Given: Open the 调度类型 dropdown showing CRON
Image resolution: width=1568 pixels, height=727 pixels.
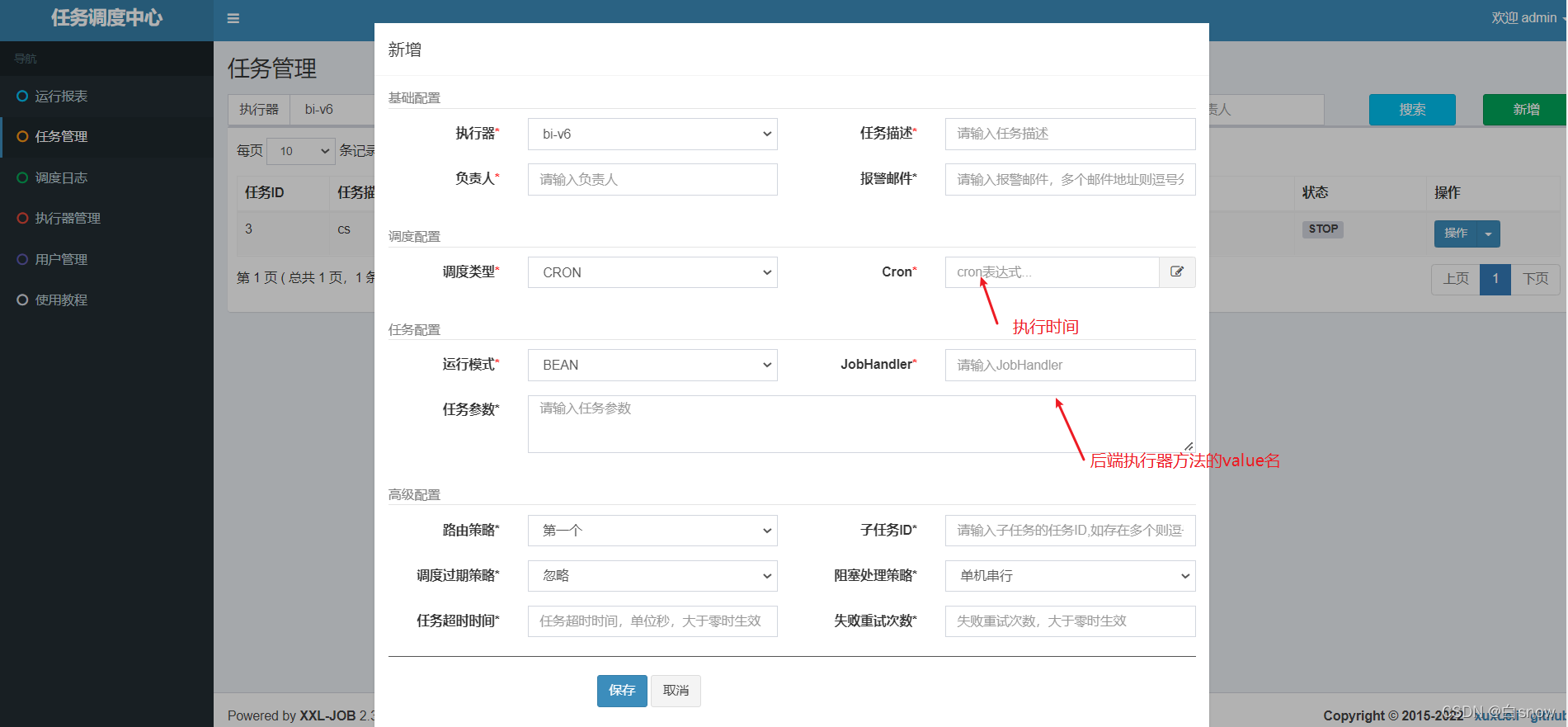Looking at the screenshot, I should point(652,272).
